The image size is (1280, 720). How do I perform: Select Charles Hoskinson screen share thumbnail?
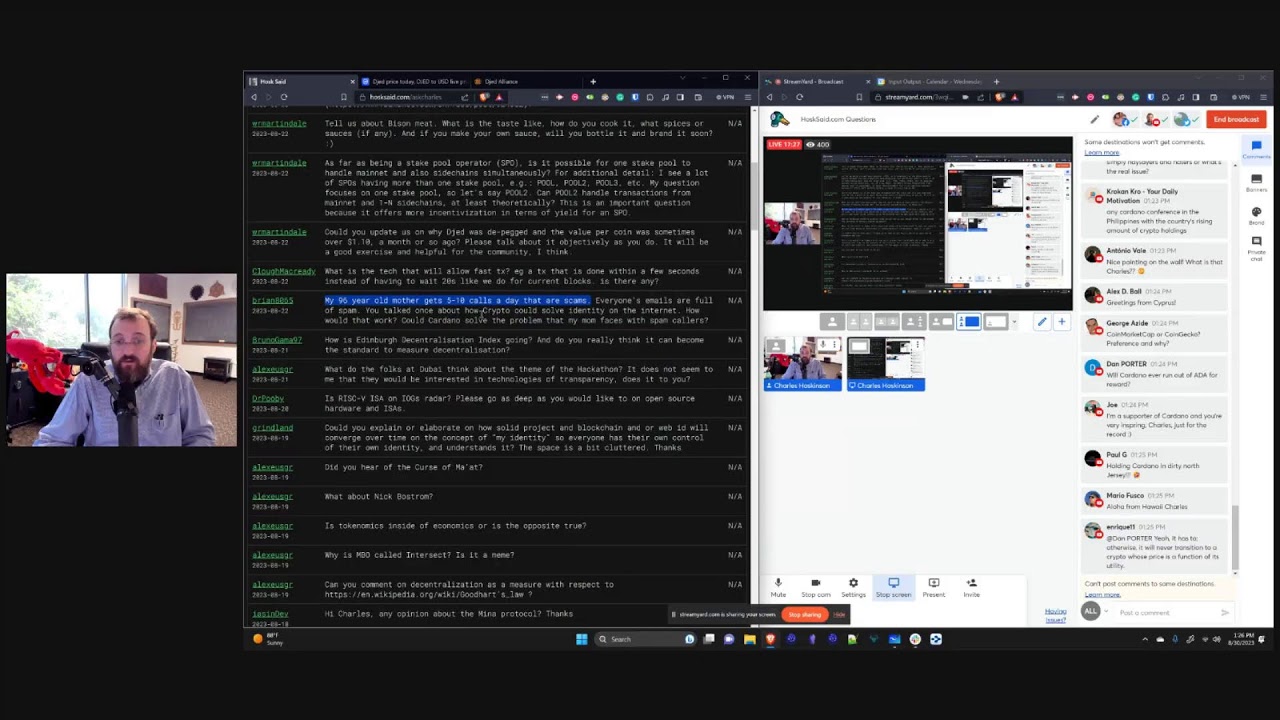[886, 363]
